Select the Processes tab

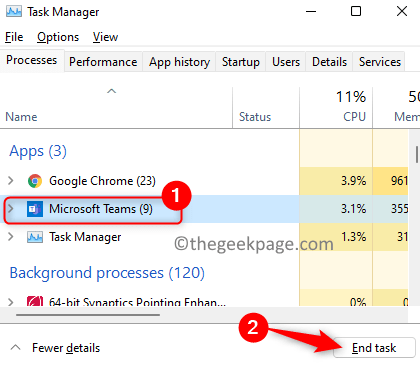click(x=32, y=60)
